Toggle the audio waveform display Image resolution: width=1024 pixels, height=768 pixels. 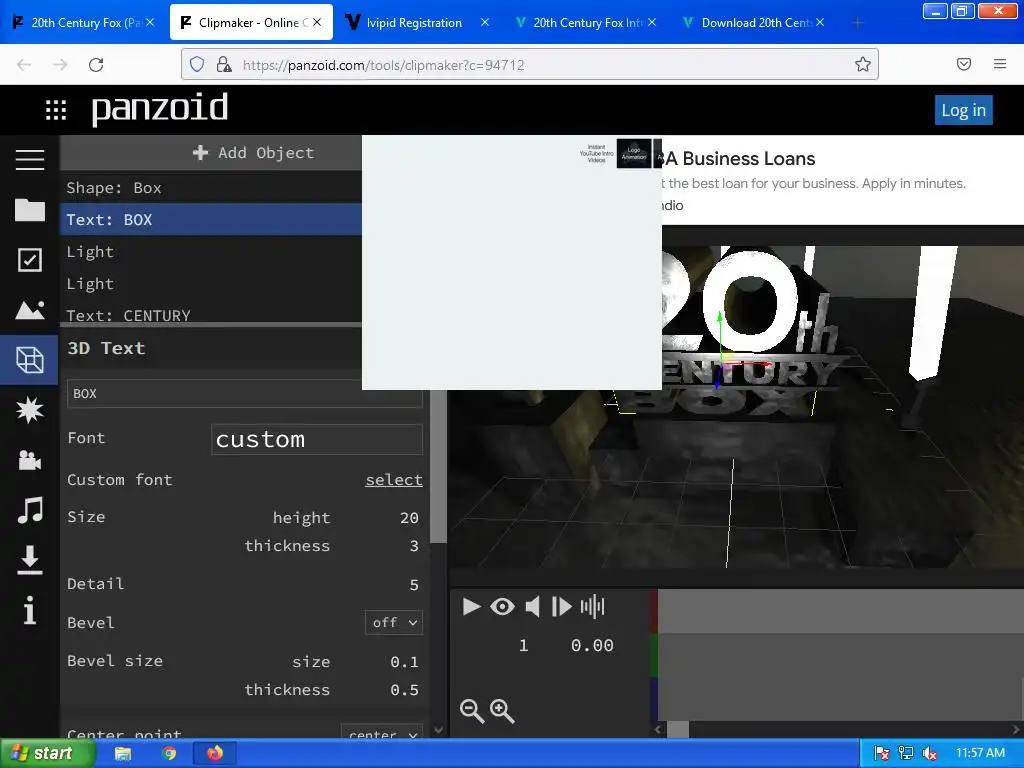pyautogui.click(x=592, y=607)
